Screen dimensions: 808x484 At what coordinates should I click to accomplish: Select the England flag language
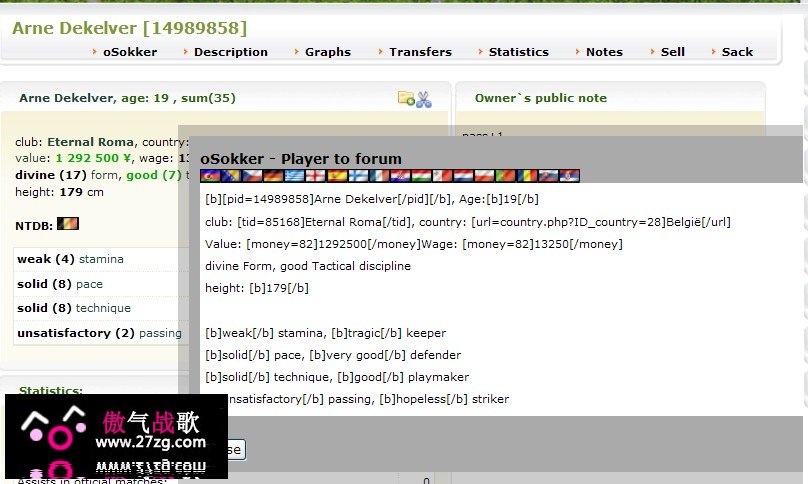click(x=316, y=176)
